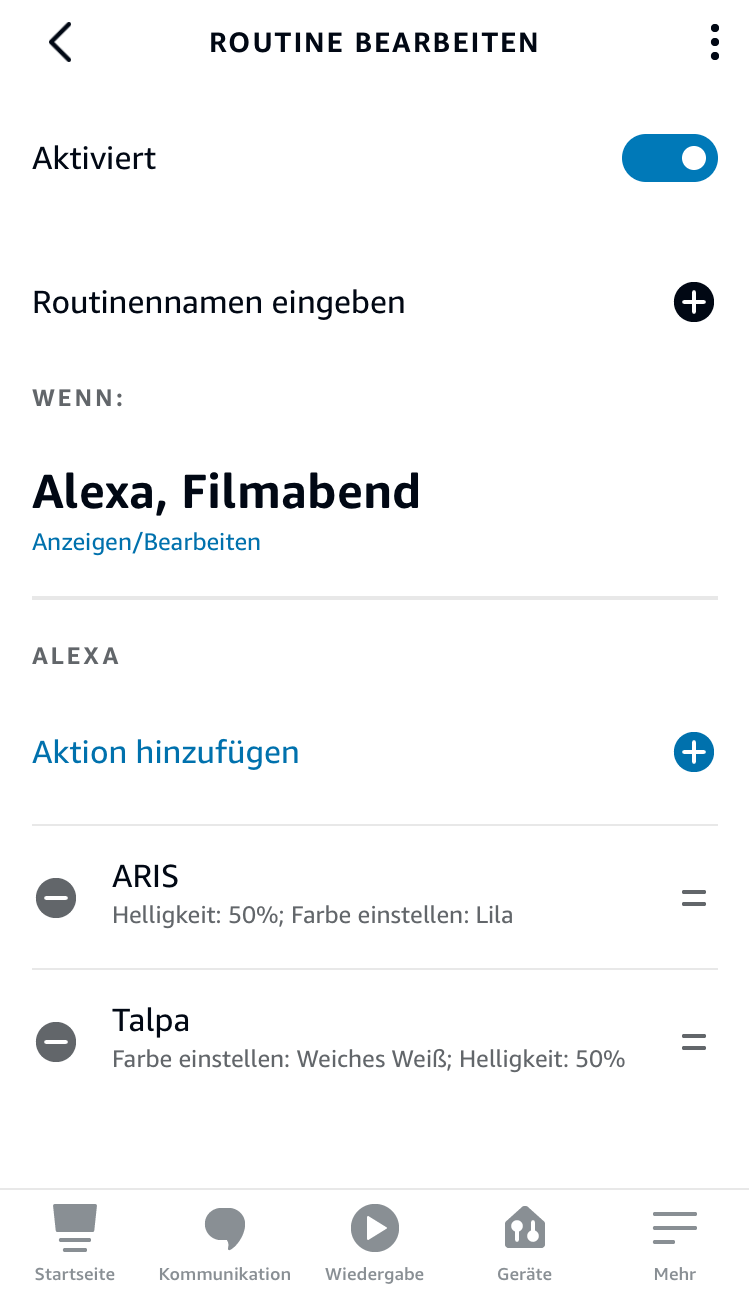The image size is (749, 1291).
Task: Tap the black plus icon for routine name
Action: [693, 302]
